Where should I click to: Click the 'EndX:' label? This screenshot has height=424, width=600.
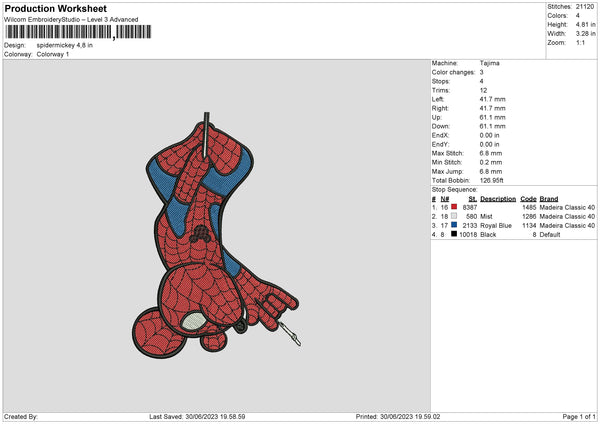click(440, 135)
